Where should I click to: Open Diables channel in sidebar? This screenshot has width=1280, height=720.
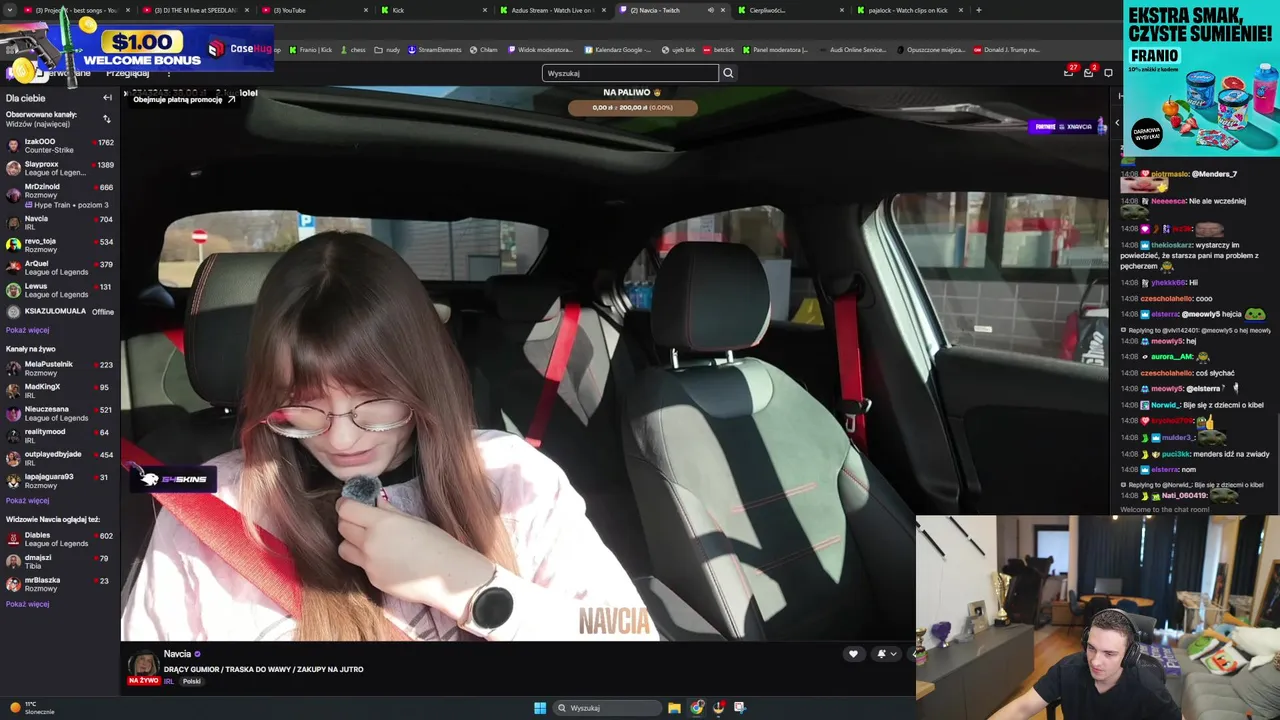click(x=59, y=539)
